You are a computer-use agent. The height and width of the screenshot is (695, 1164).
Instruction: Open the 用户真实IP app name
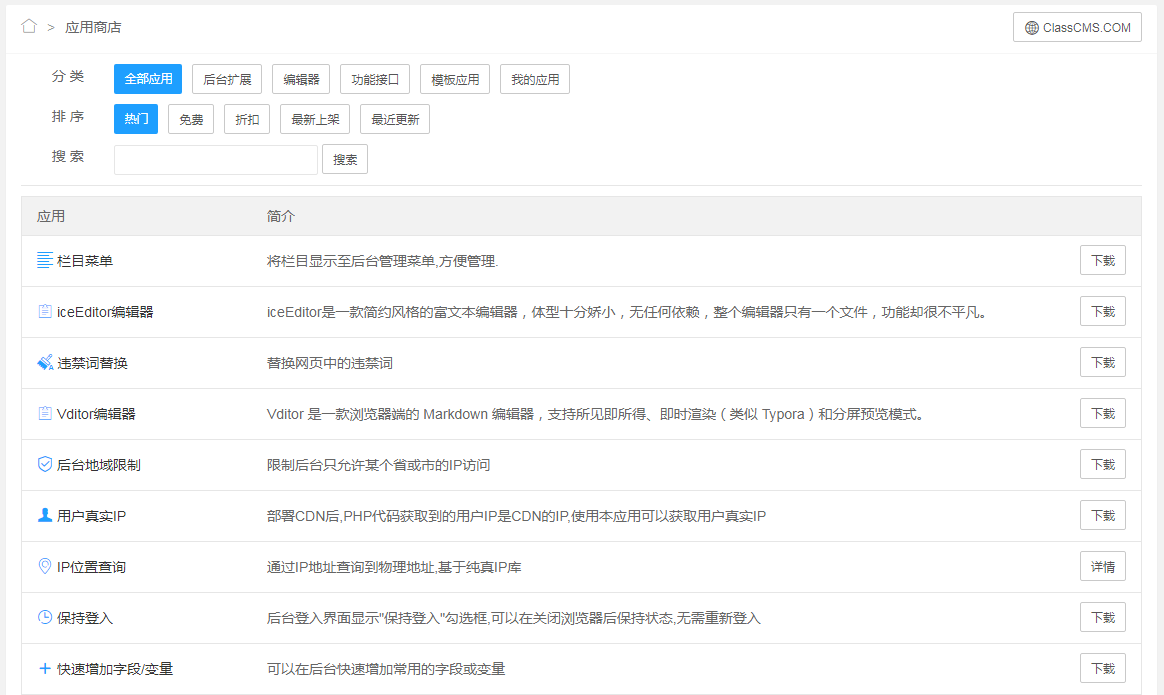tap(91, 516)
